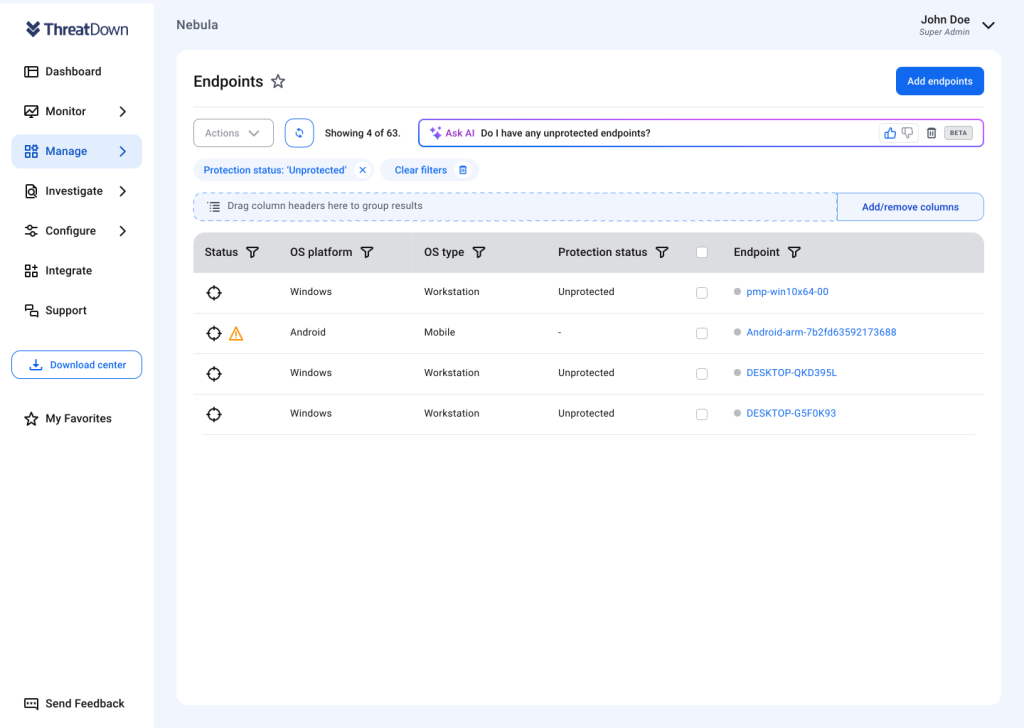Open endpoint link pmp-win10x64-00
Viewport: 1024px width, 728px height.
(787, 293)
